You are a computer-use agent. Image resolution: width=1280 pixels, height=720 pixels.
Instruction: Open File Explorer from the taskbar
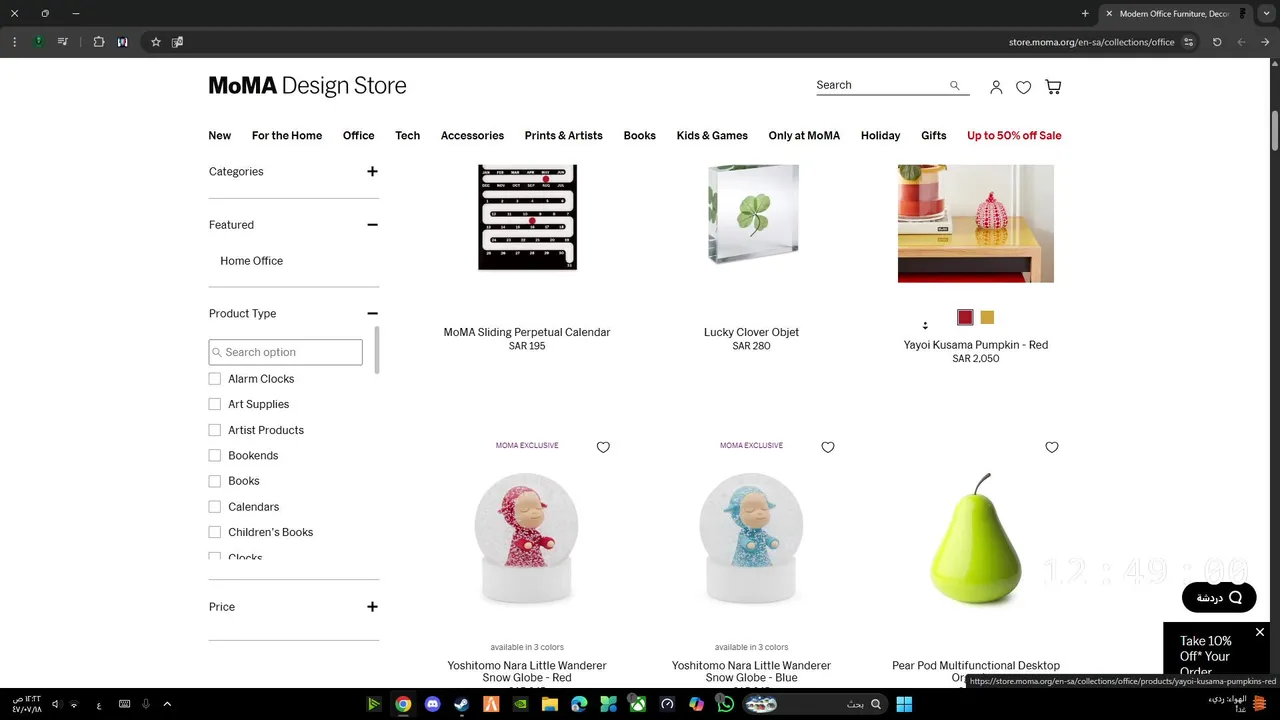[549, 704]
